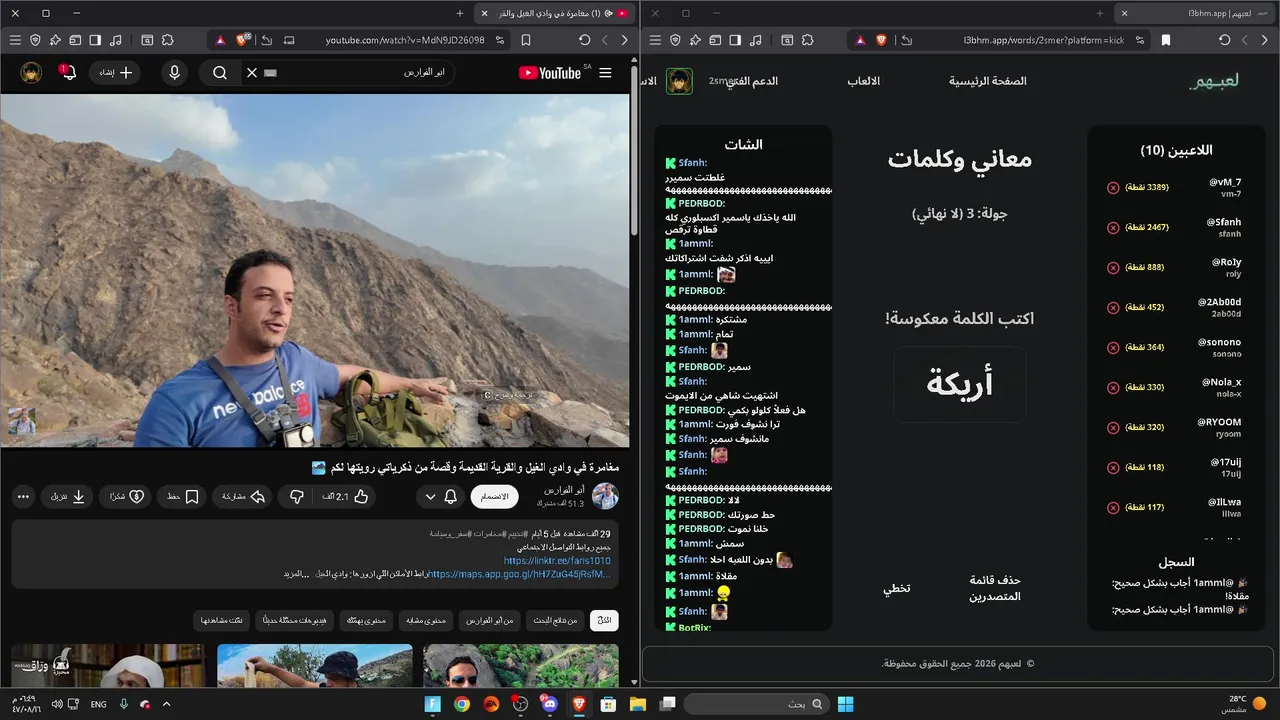Clear the YouTube search box text
Image resolution: width=1280 pixels, height=720 pixels.
tap(252, 73)
